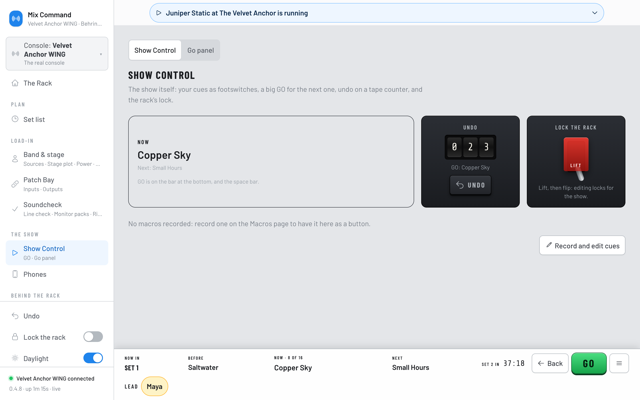Screen dimensions: 640x400
Task: Select Show Control in the sidebar
Action: coord(57,253)
